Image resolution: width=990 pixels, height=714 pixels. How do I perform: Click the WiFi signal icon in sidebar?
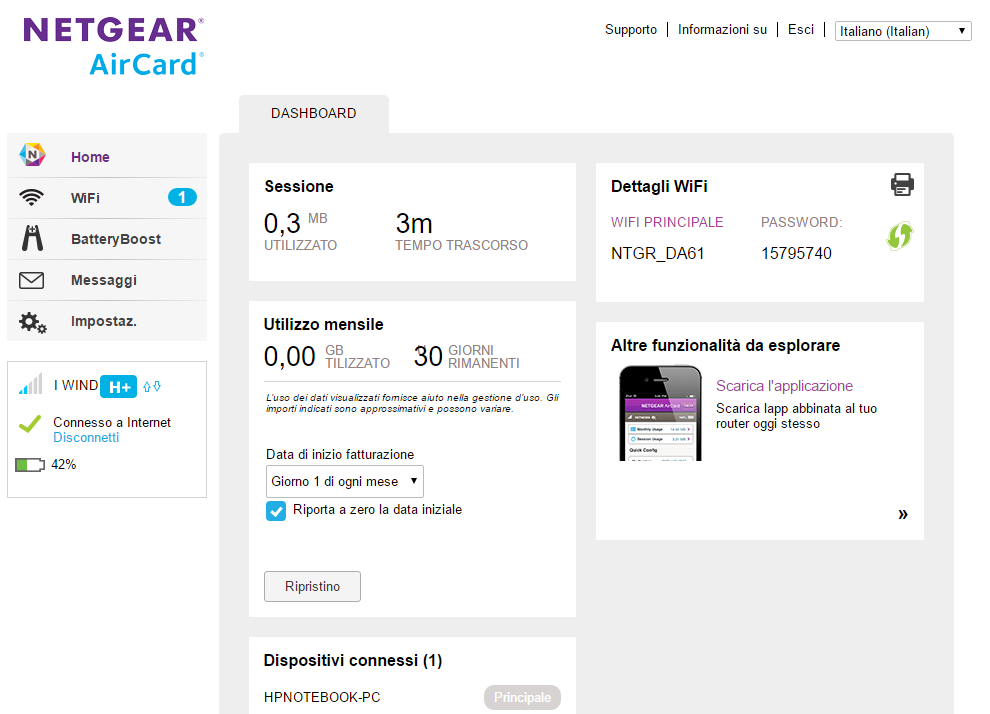[x=32, y=198]
